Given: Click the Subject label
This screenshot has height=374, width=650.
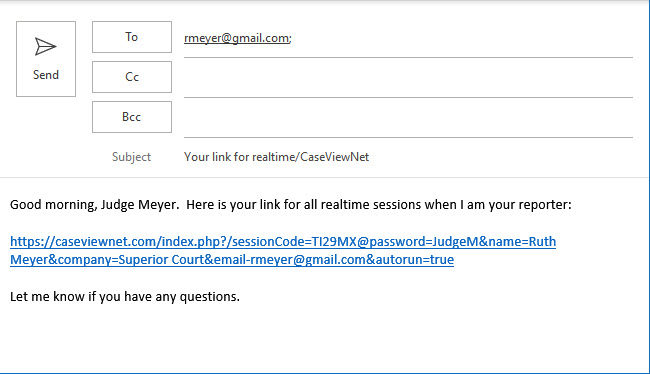Looking at the screenshot, I should tap(131, 157).
